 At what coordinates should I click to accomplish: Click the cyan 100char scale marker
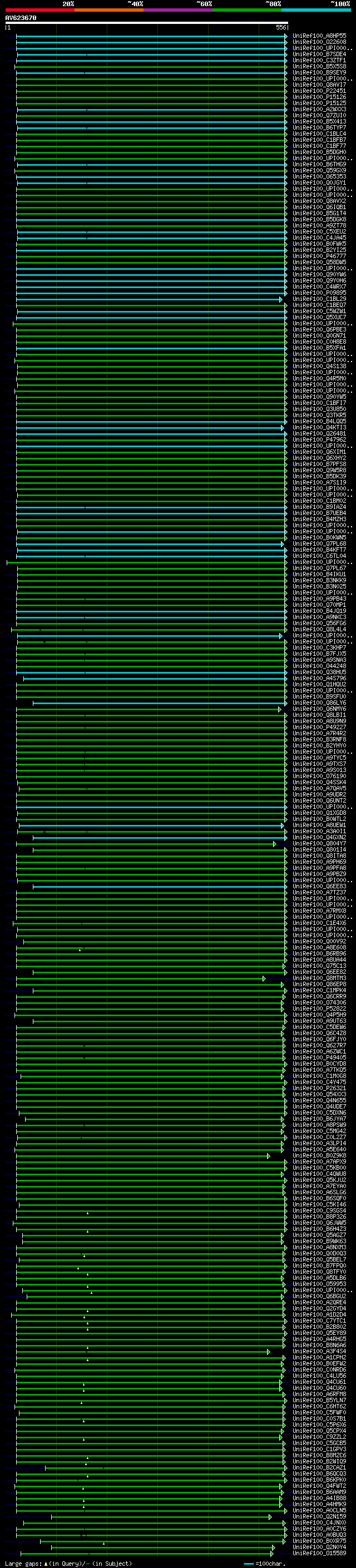coord(249,1564)
